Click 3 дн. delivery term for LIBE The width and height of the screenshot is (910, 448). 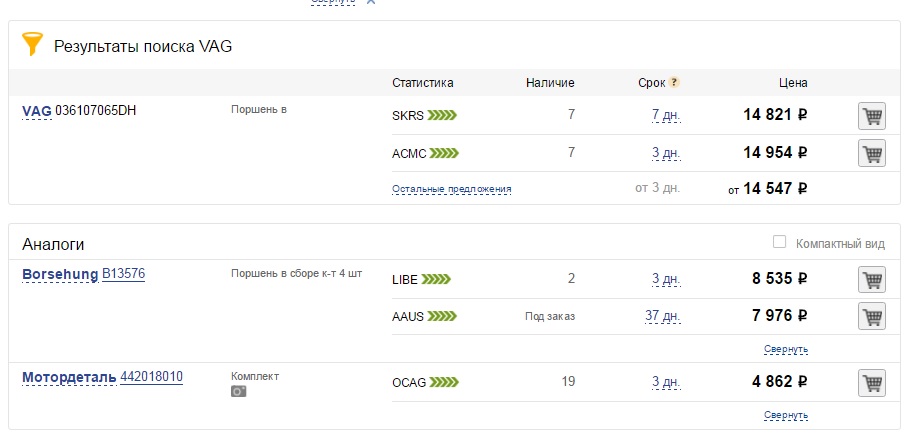(666, 279)
